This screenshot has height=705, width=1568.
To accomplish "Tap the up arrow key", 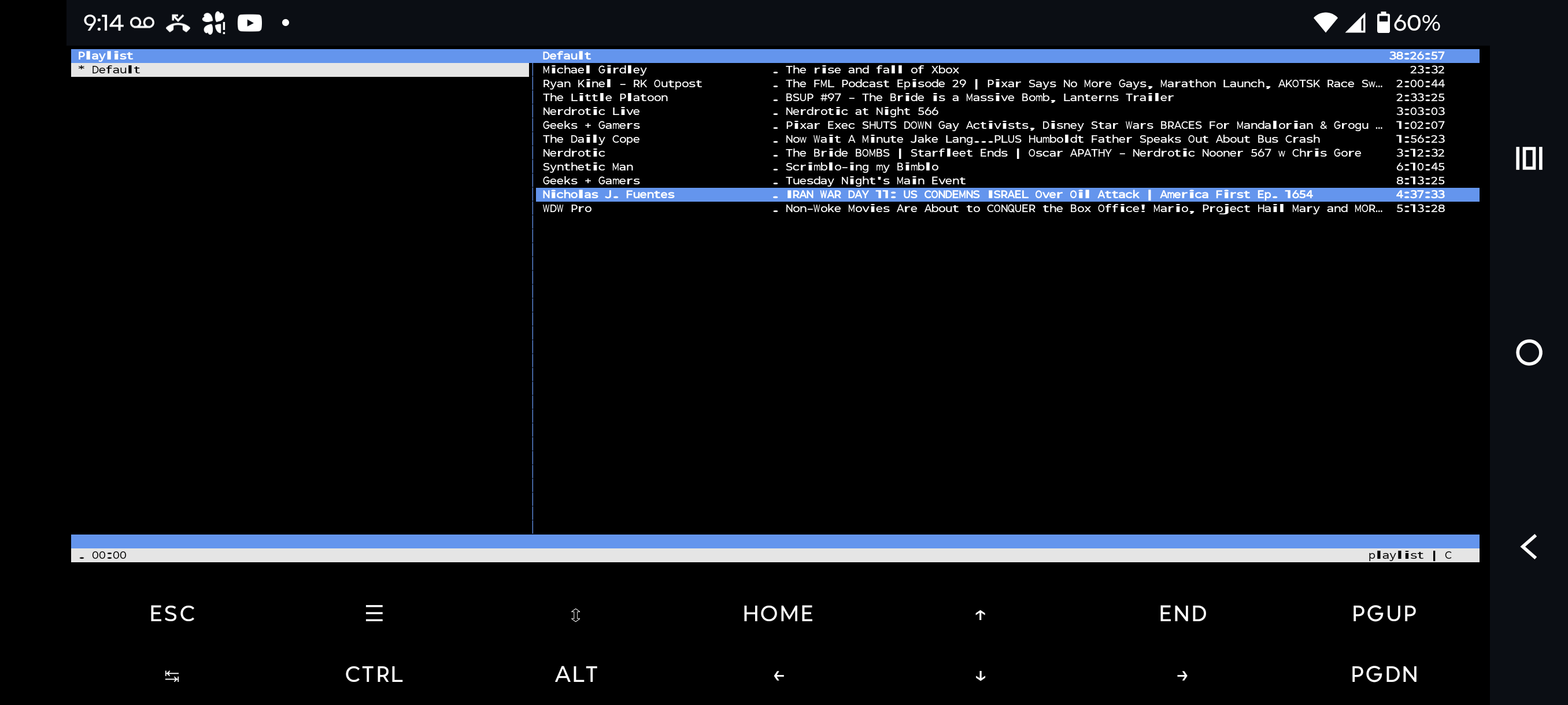I will tap(980, 614).
